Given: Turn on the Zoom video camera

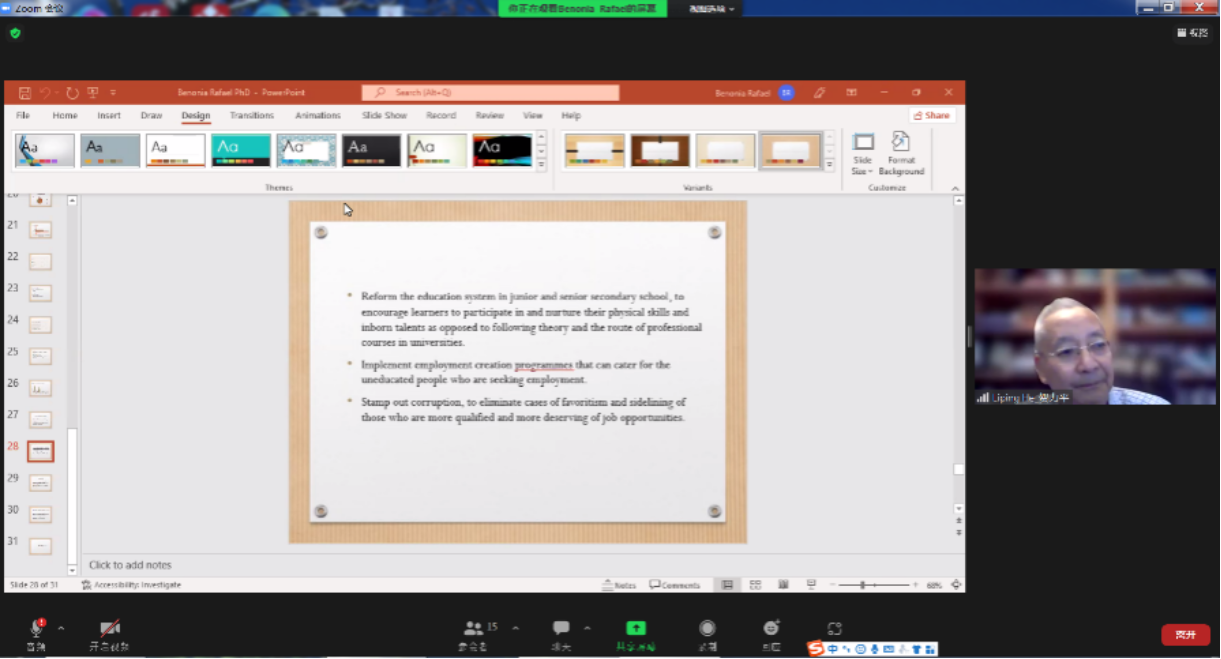Looking at the screenshot, I should (109, 629).
